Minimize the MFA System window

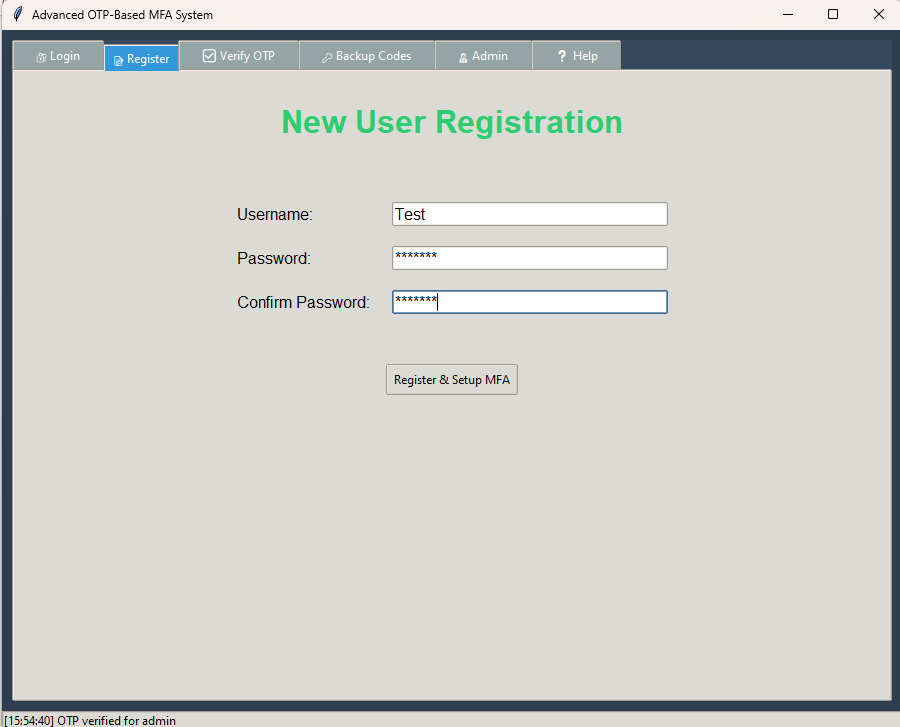tap(788, 15)
